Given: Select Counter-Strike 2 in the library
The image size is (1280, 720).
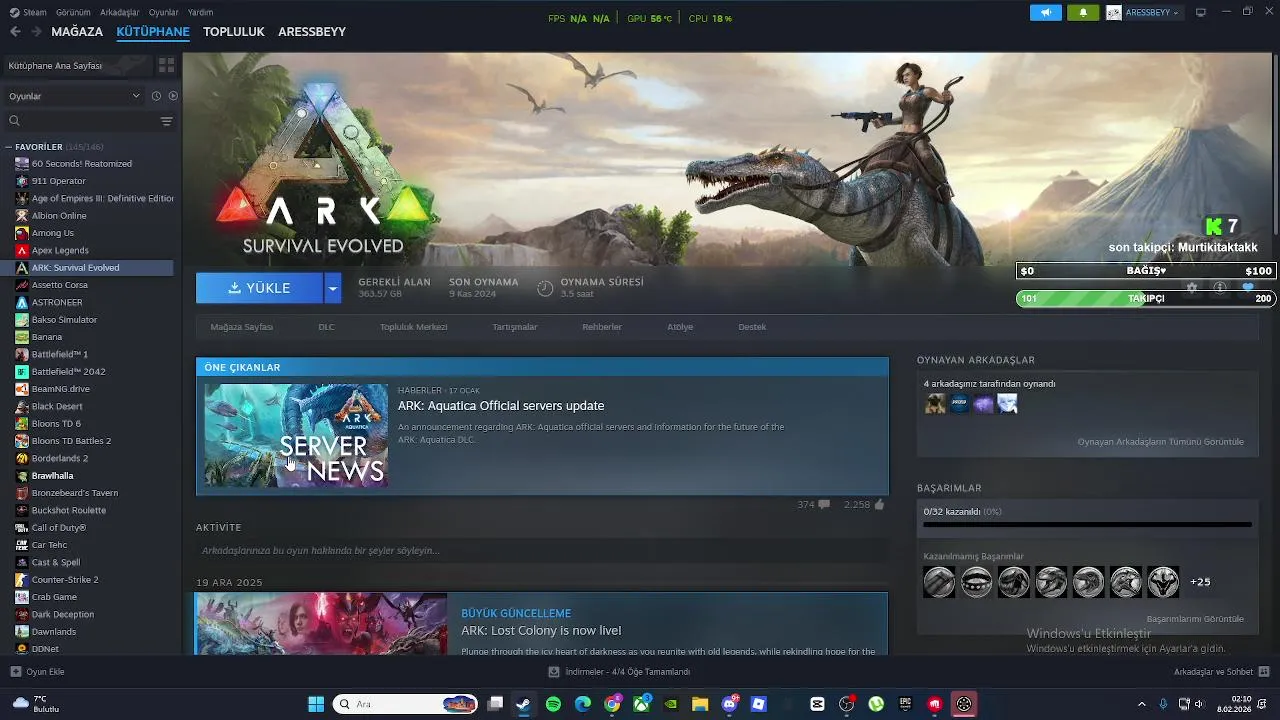Looking at the screenshot, I should 64,580.
